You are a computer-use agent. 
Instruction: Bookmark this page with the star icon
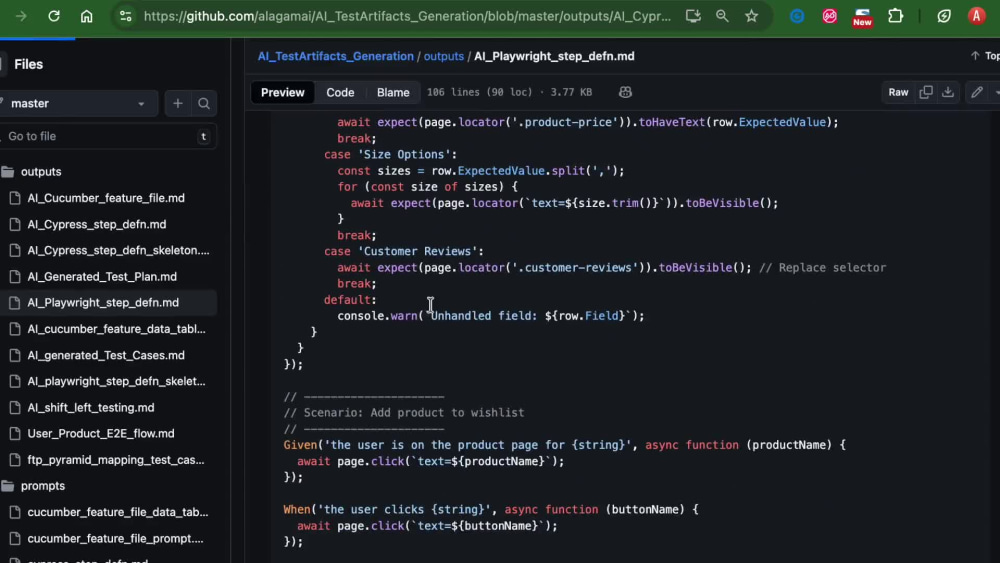click(x=752, y=16)
